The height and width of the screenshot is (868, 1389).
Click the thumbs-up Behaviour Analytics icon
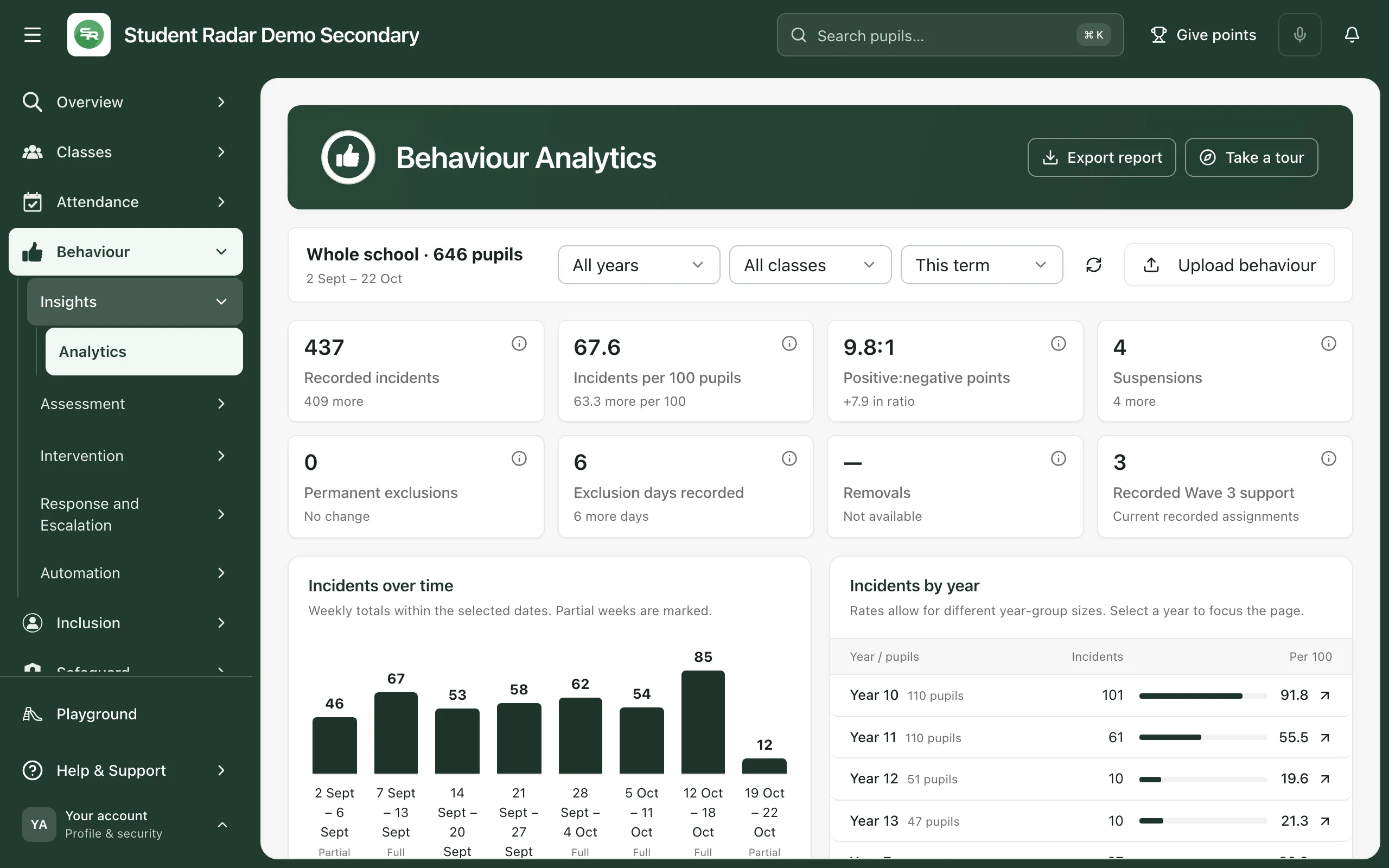(348, 157)
